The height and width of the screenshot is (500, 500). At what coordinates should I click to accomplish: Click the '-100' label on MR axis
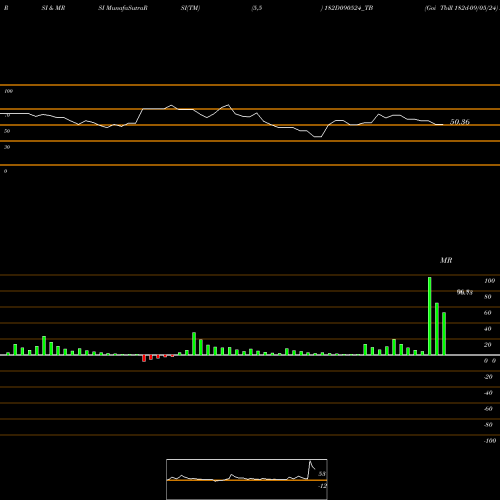pyautogui.click(x=490, y=441)
